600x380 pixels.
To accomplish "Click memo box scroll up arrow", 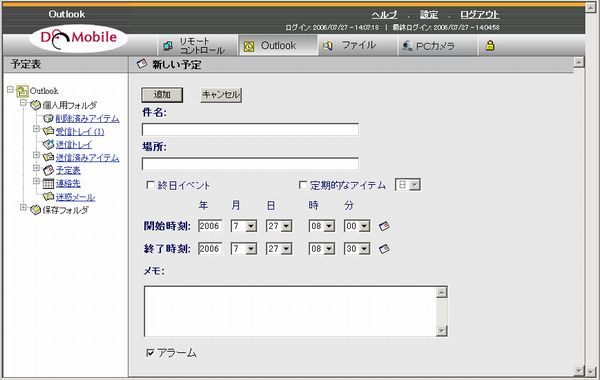I will click(x=442, y=292).
